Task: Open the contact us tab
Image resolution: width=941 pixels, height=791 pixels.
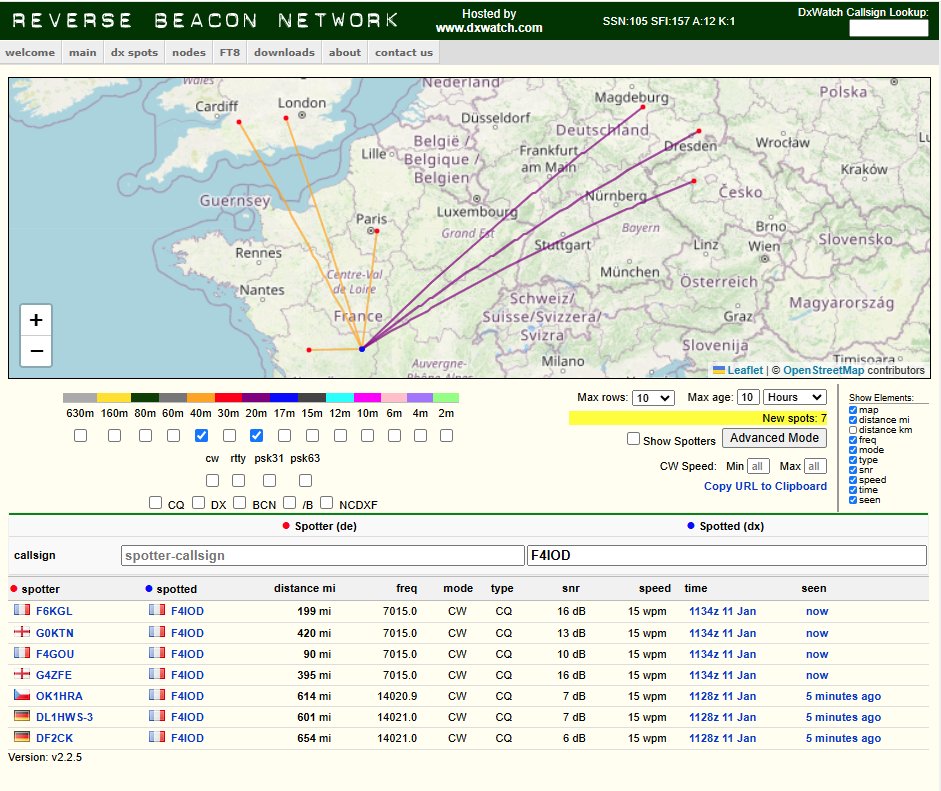Action: pos(404,52)
